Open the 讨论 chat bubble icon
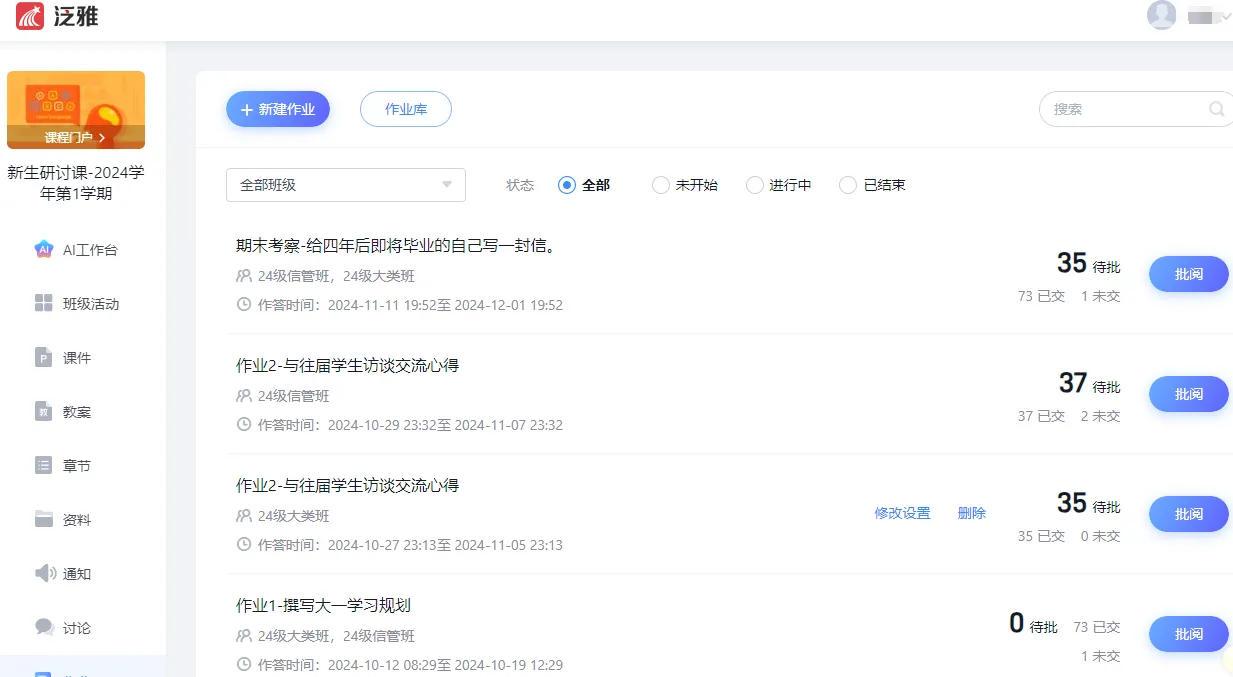The height and width of the screenshot is (677, 1233). click(44, 628)
